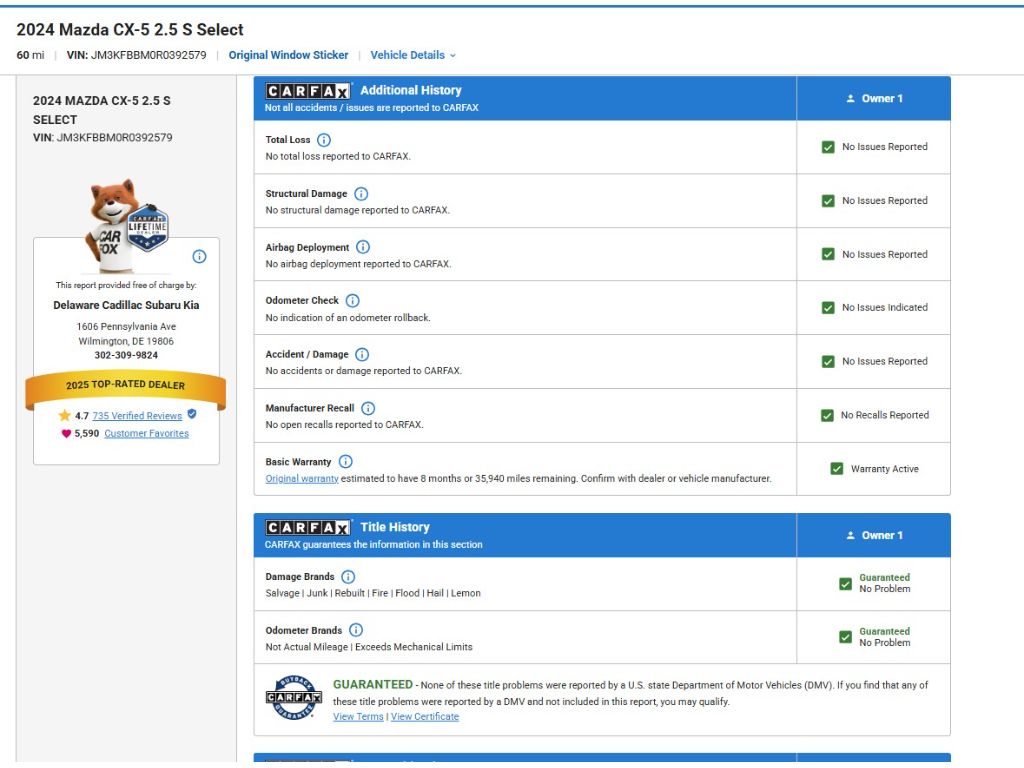Screen dimensions: 1024x768
Task: Click green checkmark for Structural Damage
Action: click(x=828, y=201)
